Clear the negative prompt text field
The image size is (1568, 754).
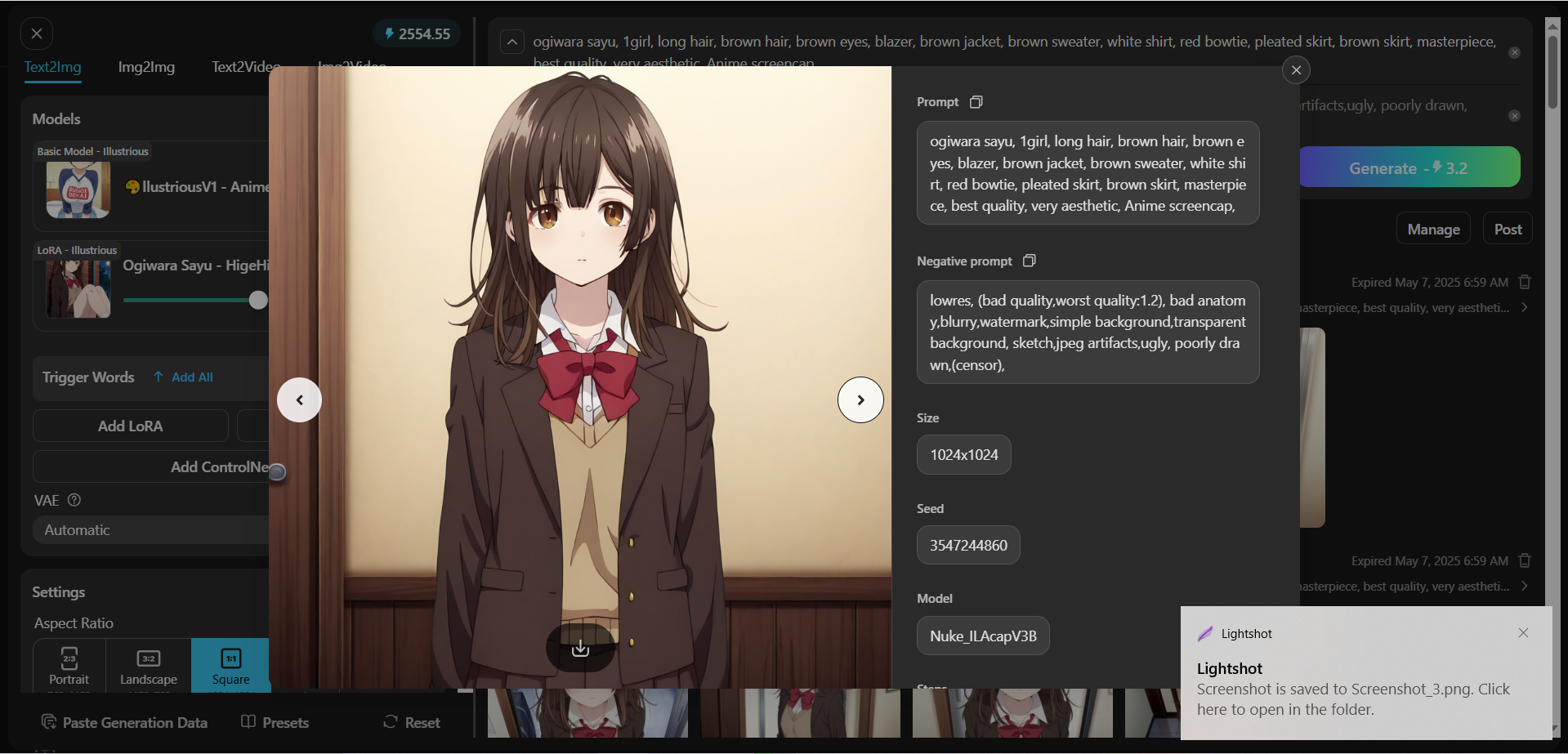pyautogui.click(x=1514, y=116)
